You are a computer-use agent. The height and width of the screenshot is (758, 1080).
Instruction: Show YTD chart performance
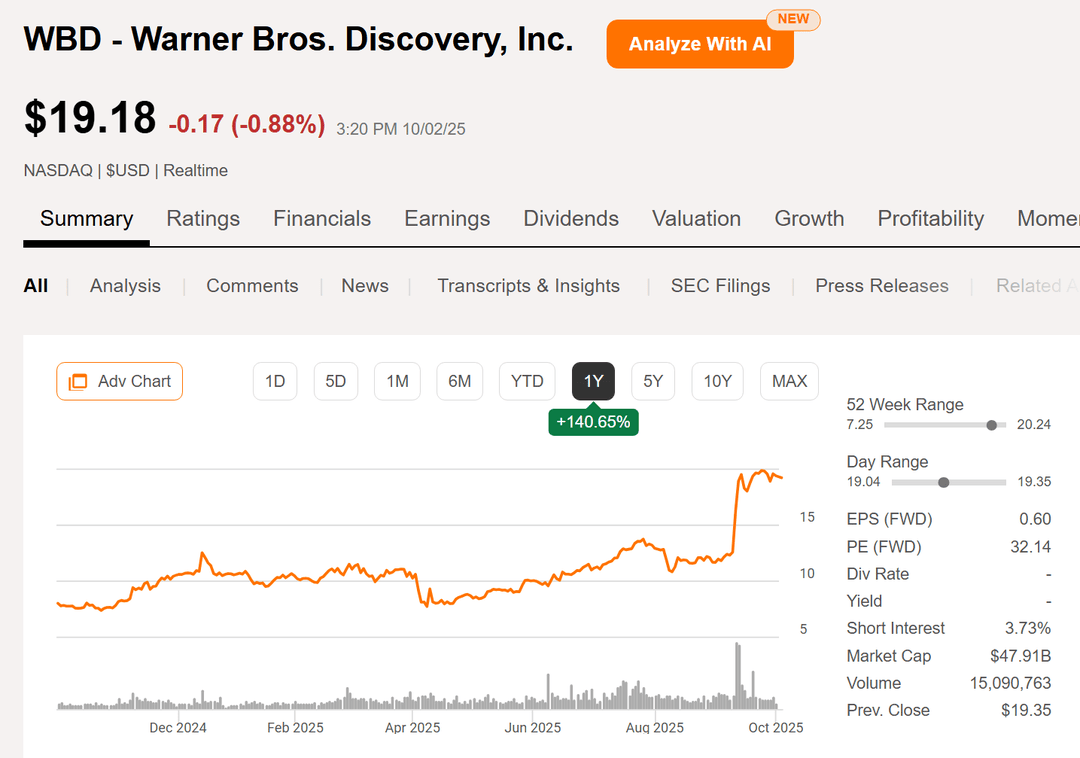(x=527, y=381)
